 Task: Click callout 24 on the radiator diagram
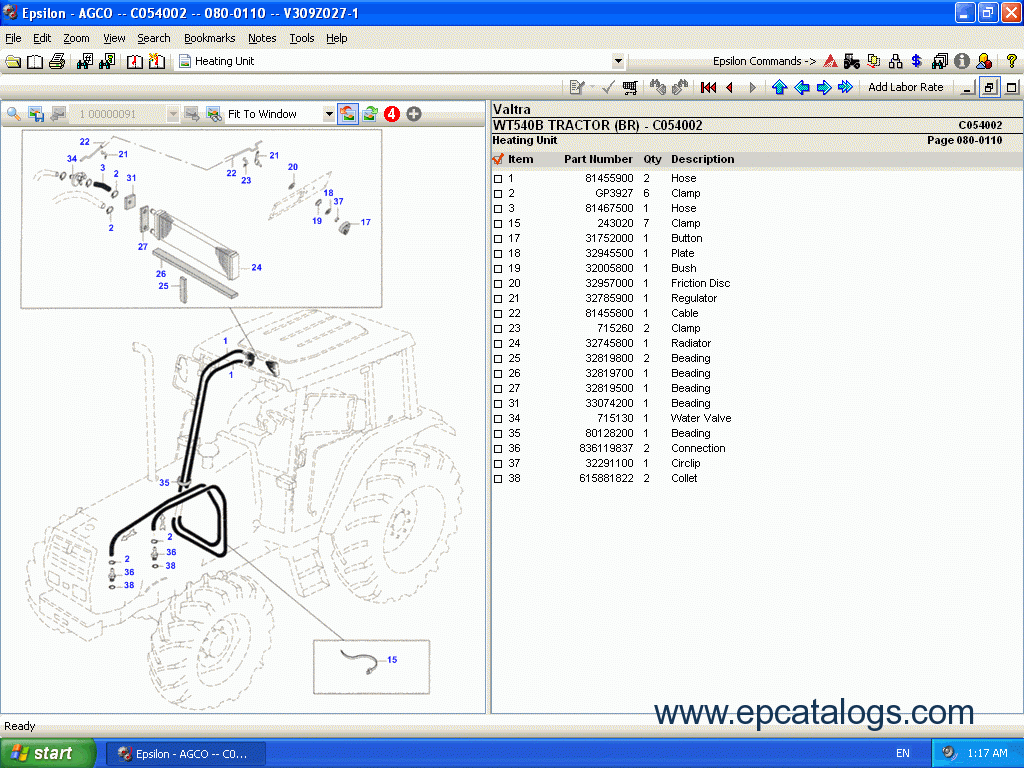257,268
